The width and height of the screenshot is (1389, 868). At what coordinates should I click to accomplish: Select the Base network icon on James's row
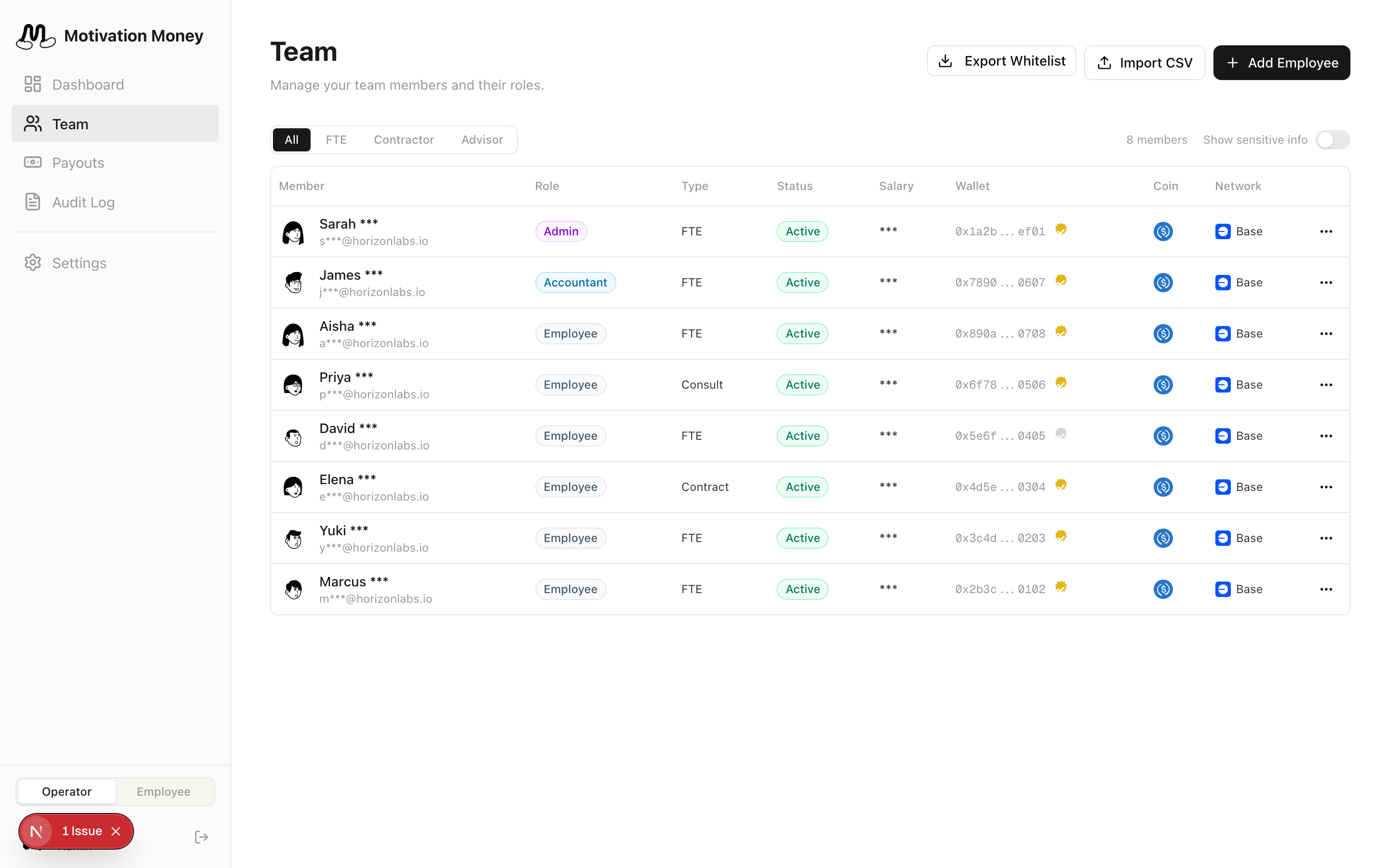click(x=1223, y=282)
